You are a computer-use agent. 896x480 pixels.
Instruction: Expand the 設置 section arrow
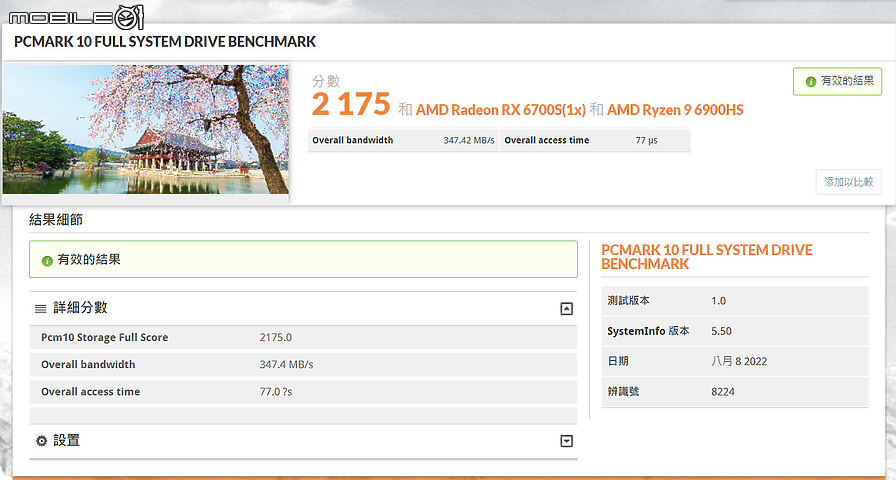pos(566,441)
